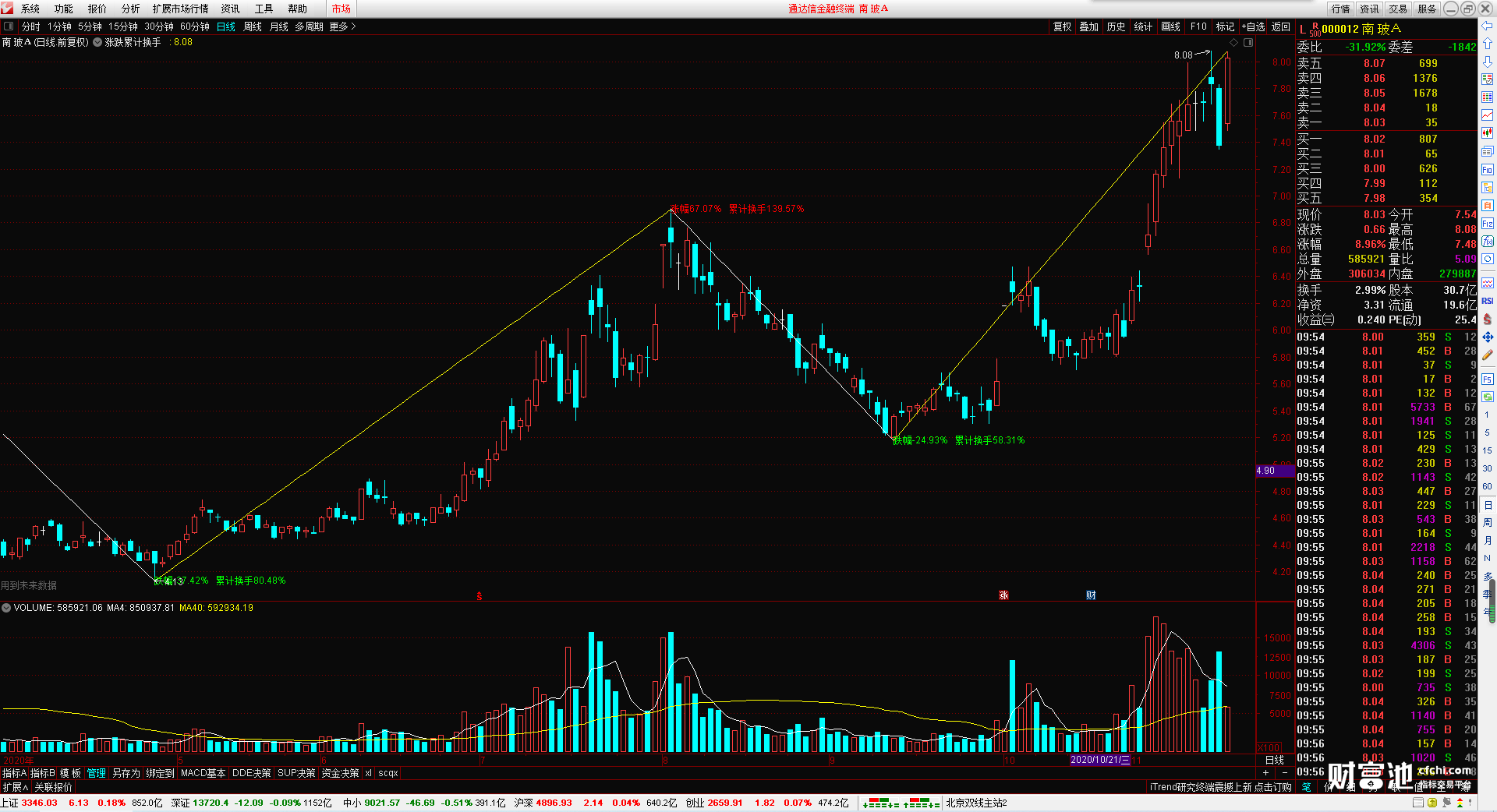
Task: Click the + zoom button under 日线
Action: (x=1265, y=772)
